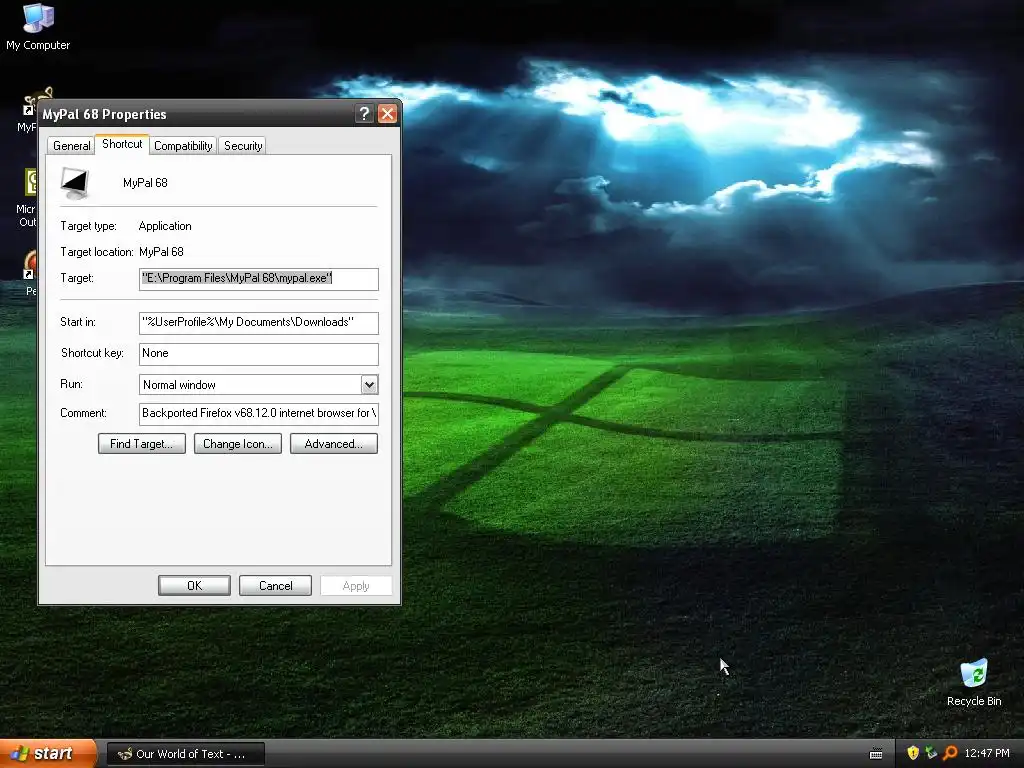Image resolution: width=1024 pixels, height=768 pixels.
Task: Select the Shortcut tab
Action: point(122,144)
